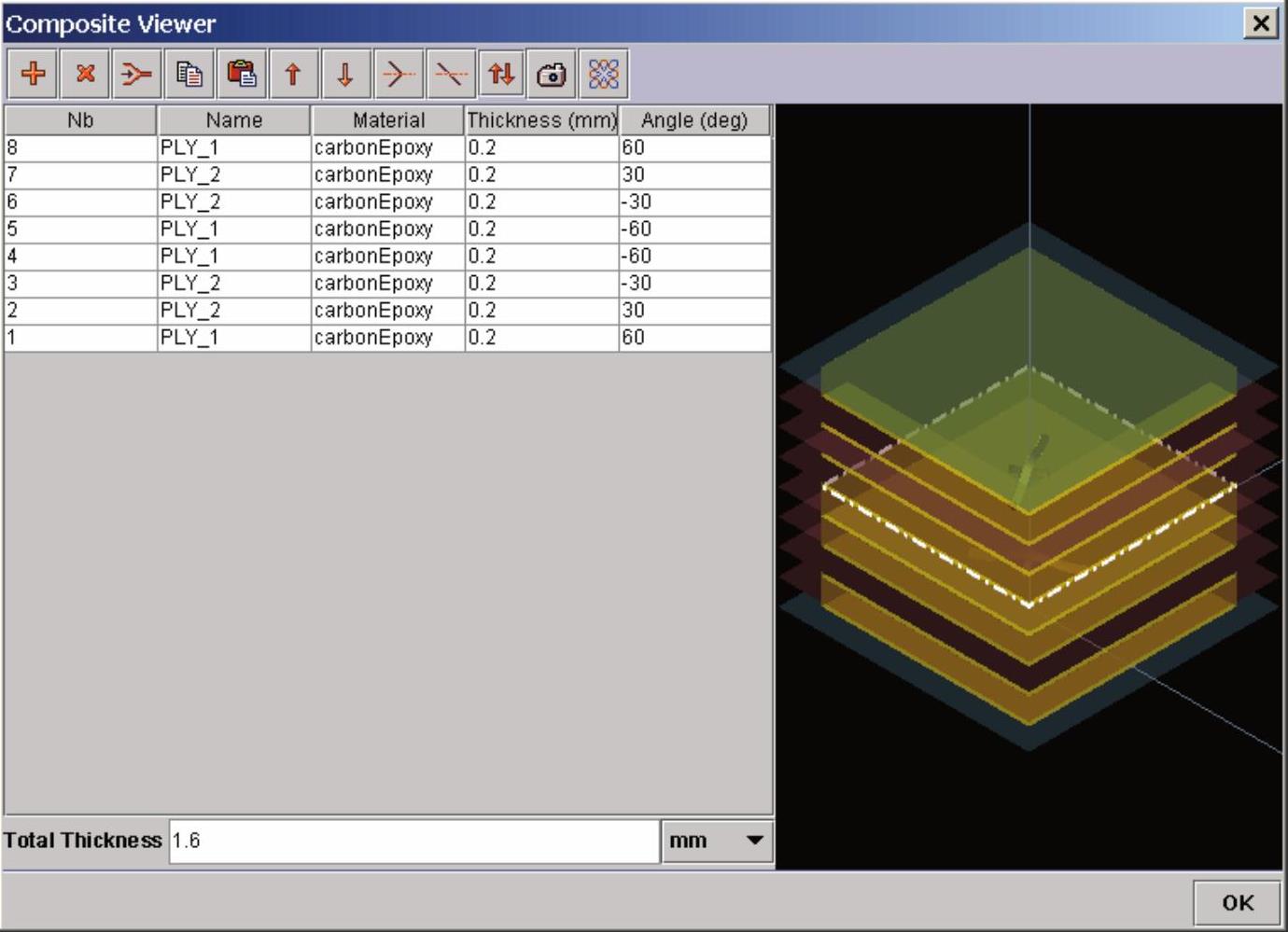
Task: Move ply up with up arrow icon
Action: tap(293, 74)
